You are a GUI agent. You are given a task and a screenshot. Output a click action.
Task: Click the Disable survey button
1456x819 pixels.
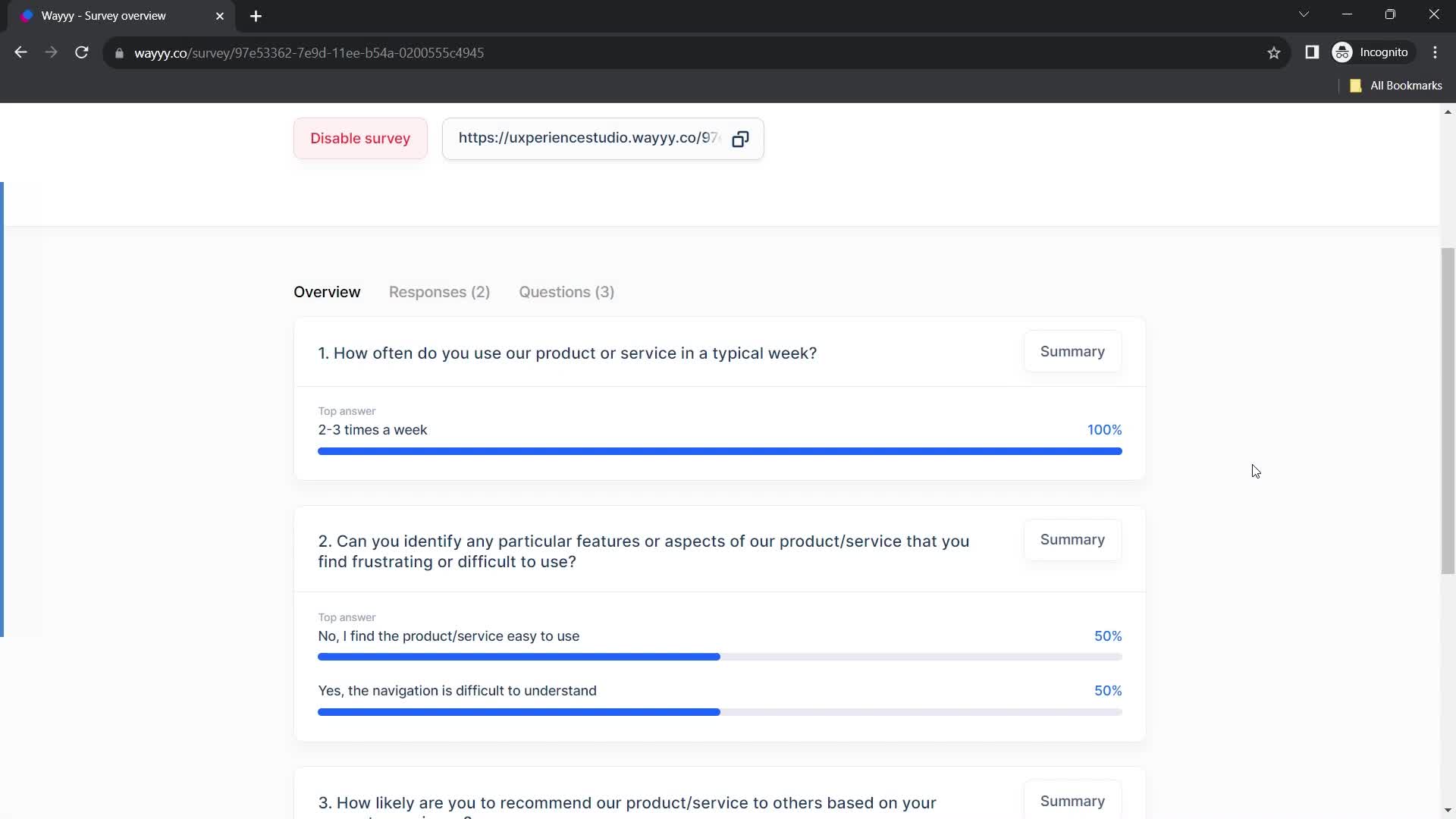(361, 138)
